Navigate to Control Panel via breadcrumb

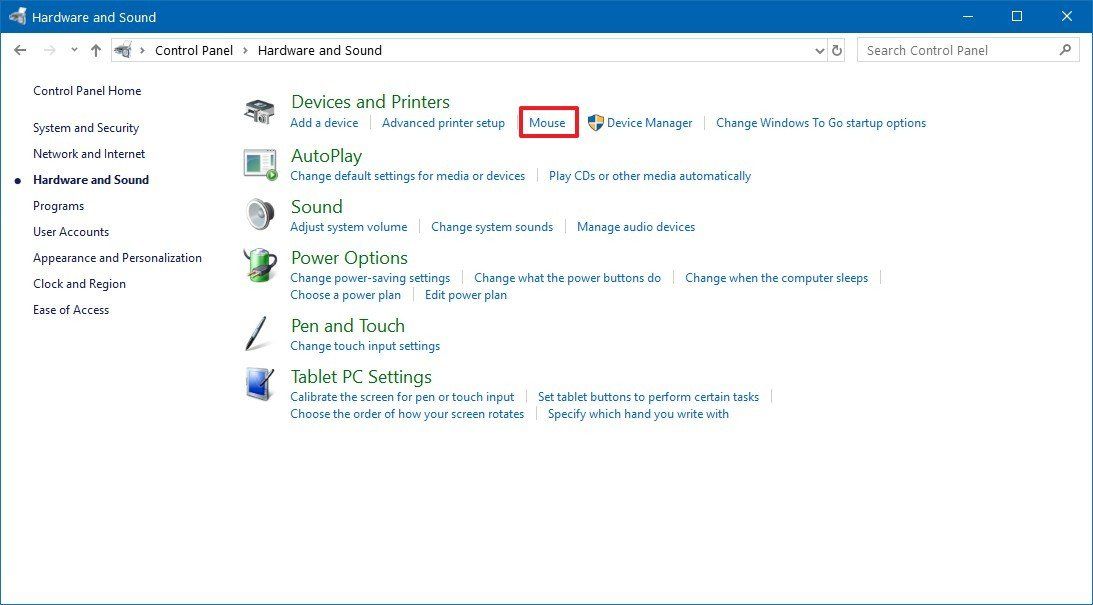click(x=194, y=50)
